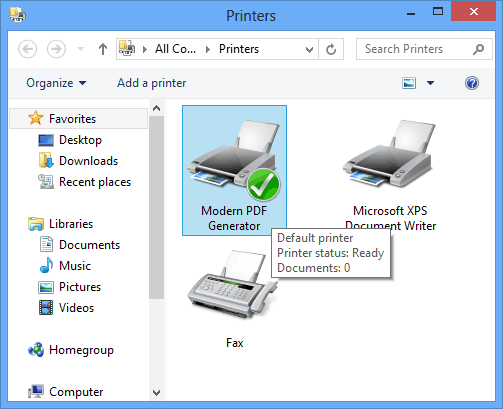Click the navigation pane scroll down arrow
This screenshot has width=503, height=409.
[x=156, y=393]
